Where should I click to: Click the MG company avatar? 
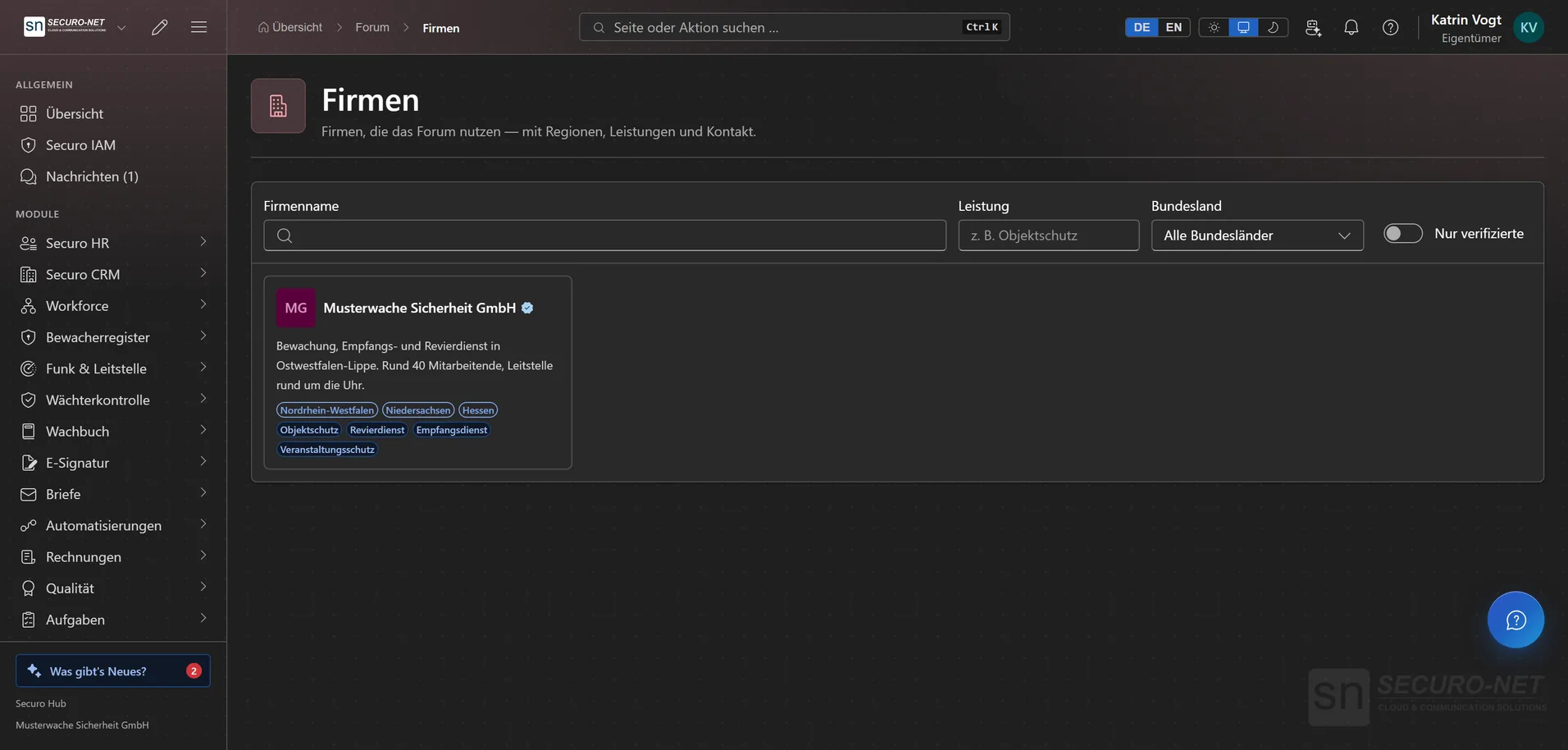pos(296,308)
